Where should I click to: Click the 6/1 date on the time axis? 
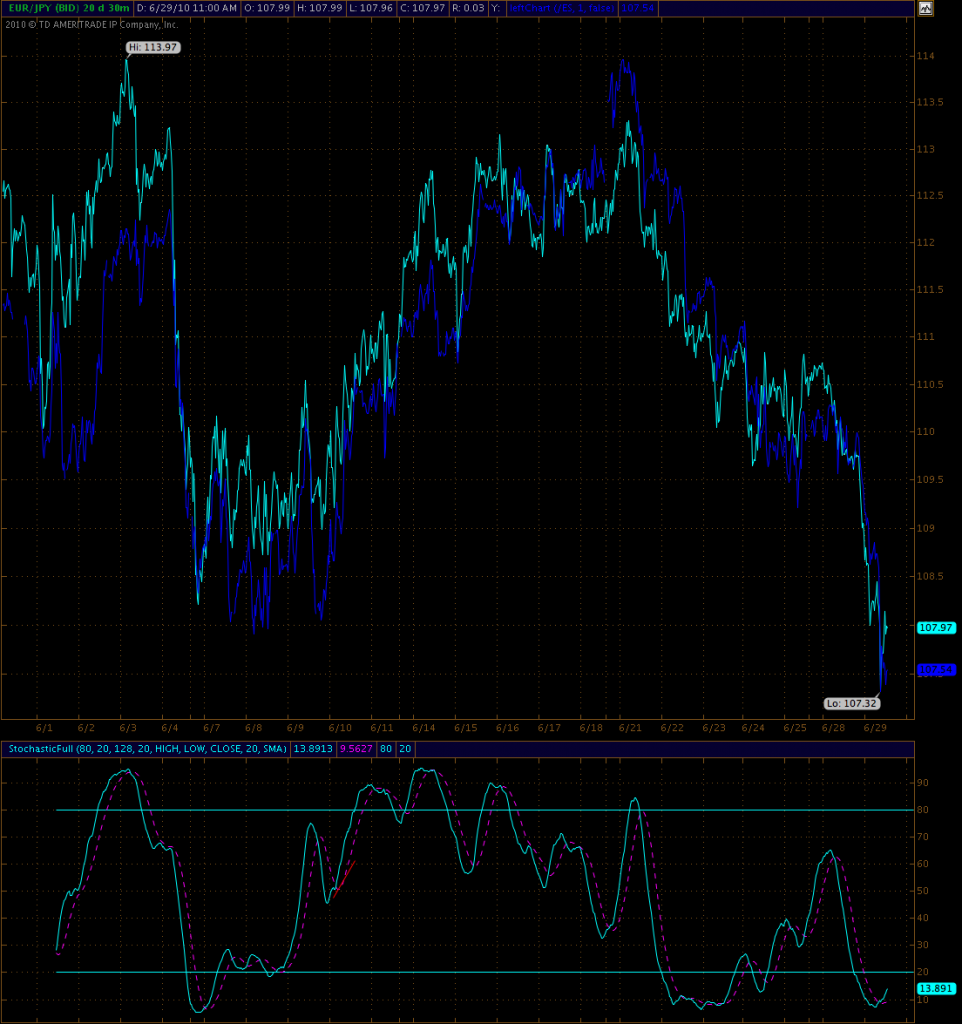(44, 728)
